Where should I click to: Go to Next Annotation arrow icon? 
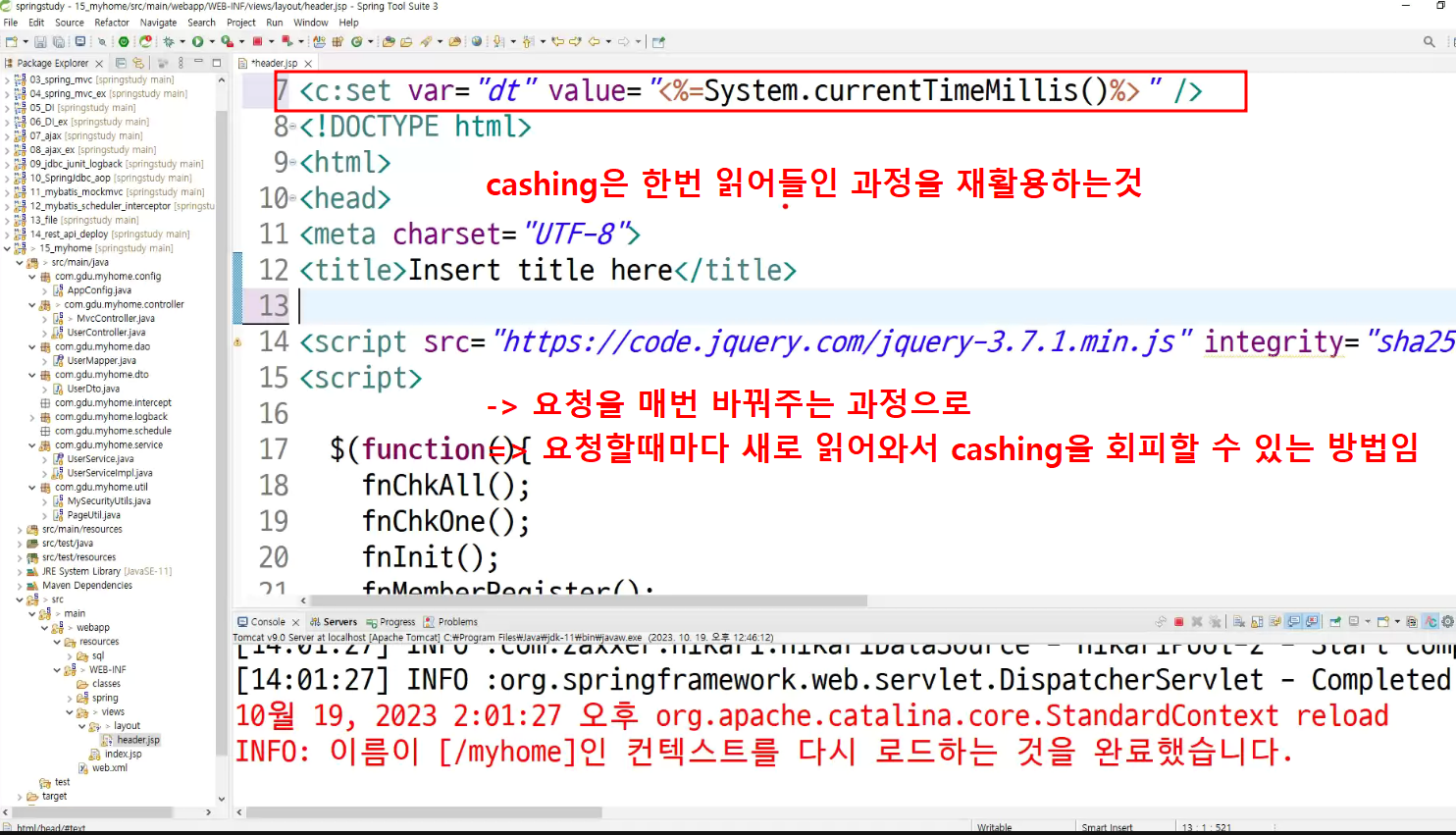pyautogui.click(x=498, y=41)
